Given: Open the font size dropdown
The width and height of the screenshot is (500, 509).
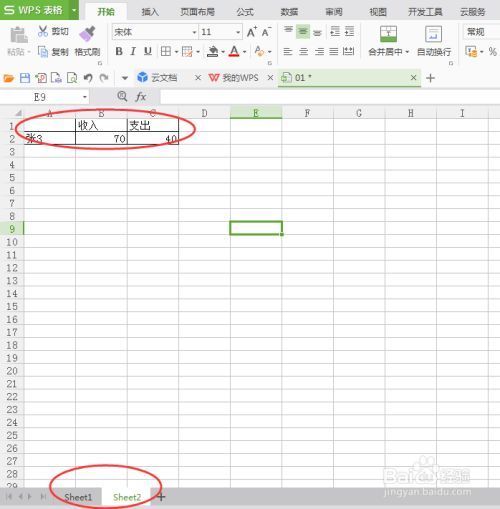Looking at the screenshot, I should [x=238, y=32].
